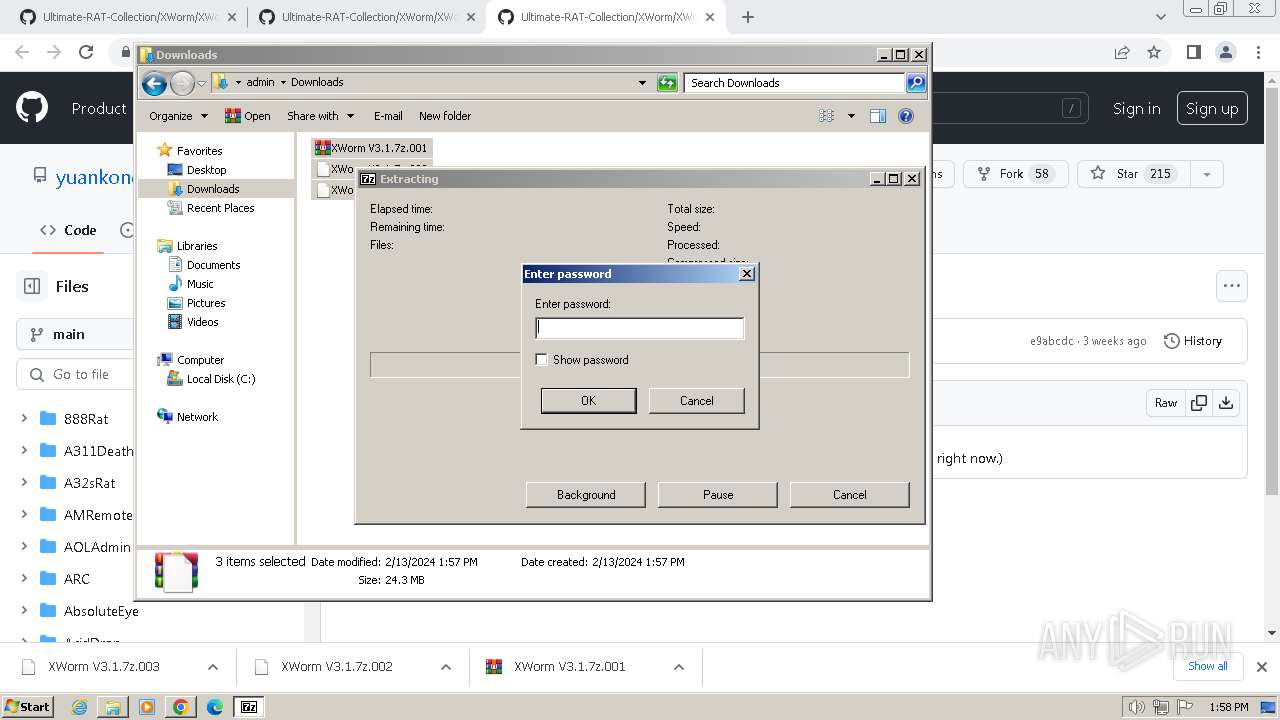The image size is (1280, 720).
Task: Open Explorer help icon
Action: click(x=906, y=116)
